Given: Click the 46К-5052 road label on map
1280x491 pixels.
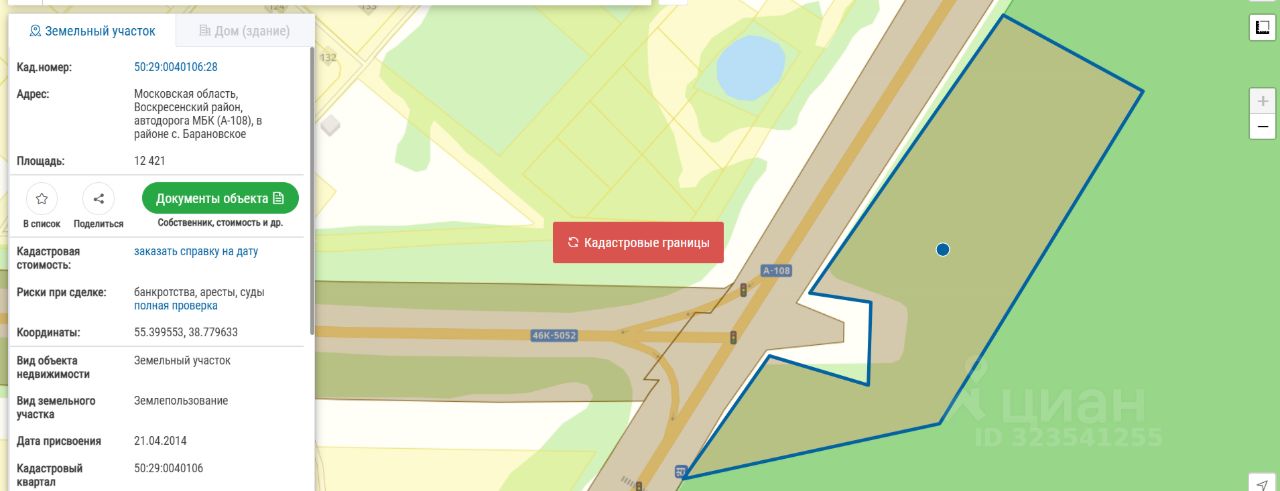Looking at the screenshot, I should click(554, 336).
